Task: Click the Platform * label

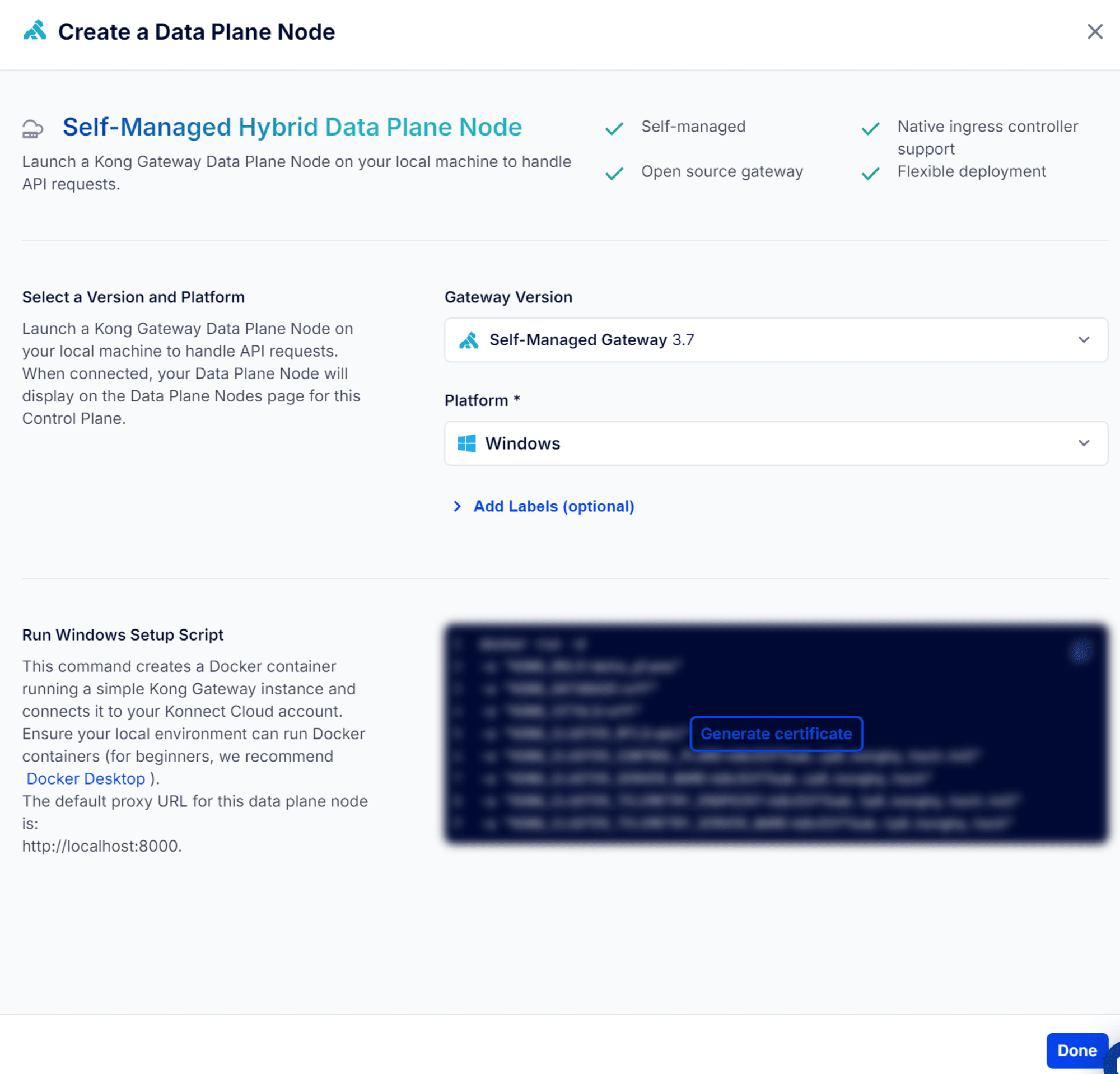Action: coord(482,400)
